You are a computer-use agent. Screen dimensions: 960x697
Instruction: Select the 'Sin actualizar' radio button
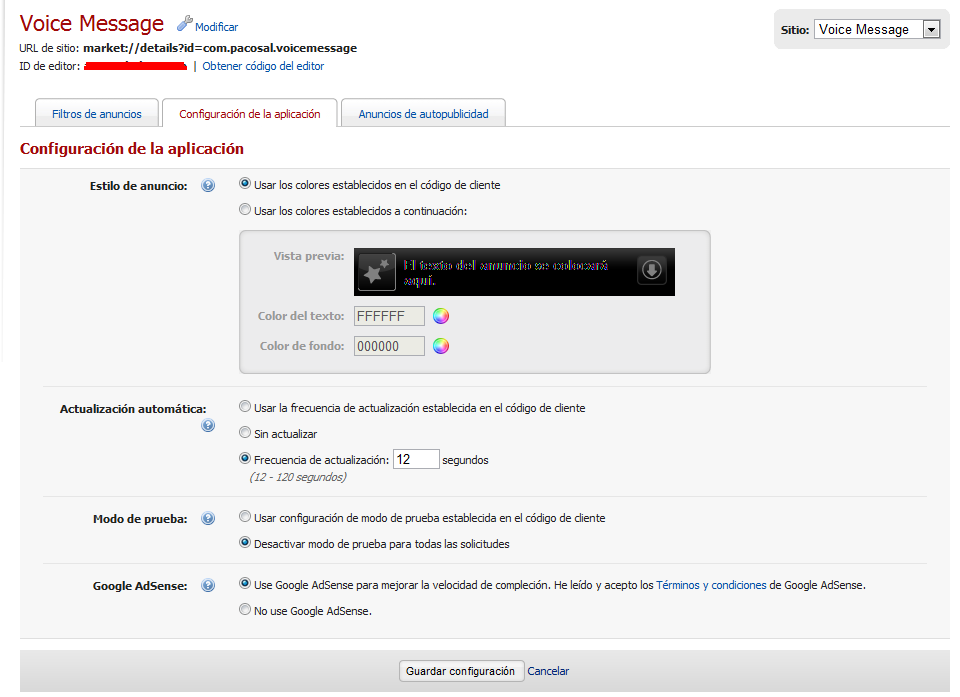point(245,434)
